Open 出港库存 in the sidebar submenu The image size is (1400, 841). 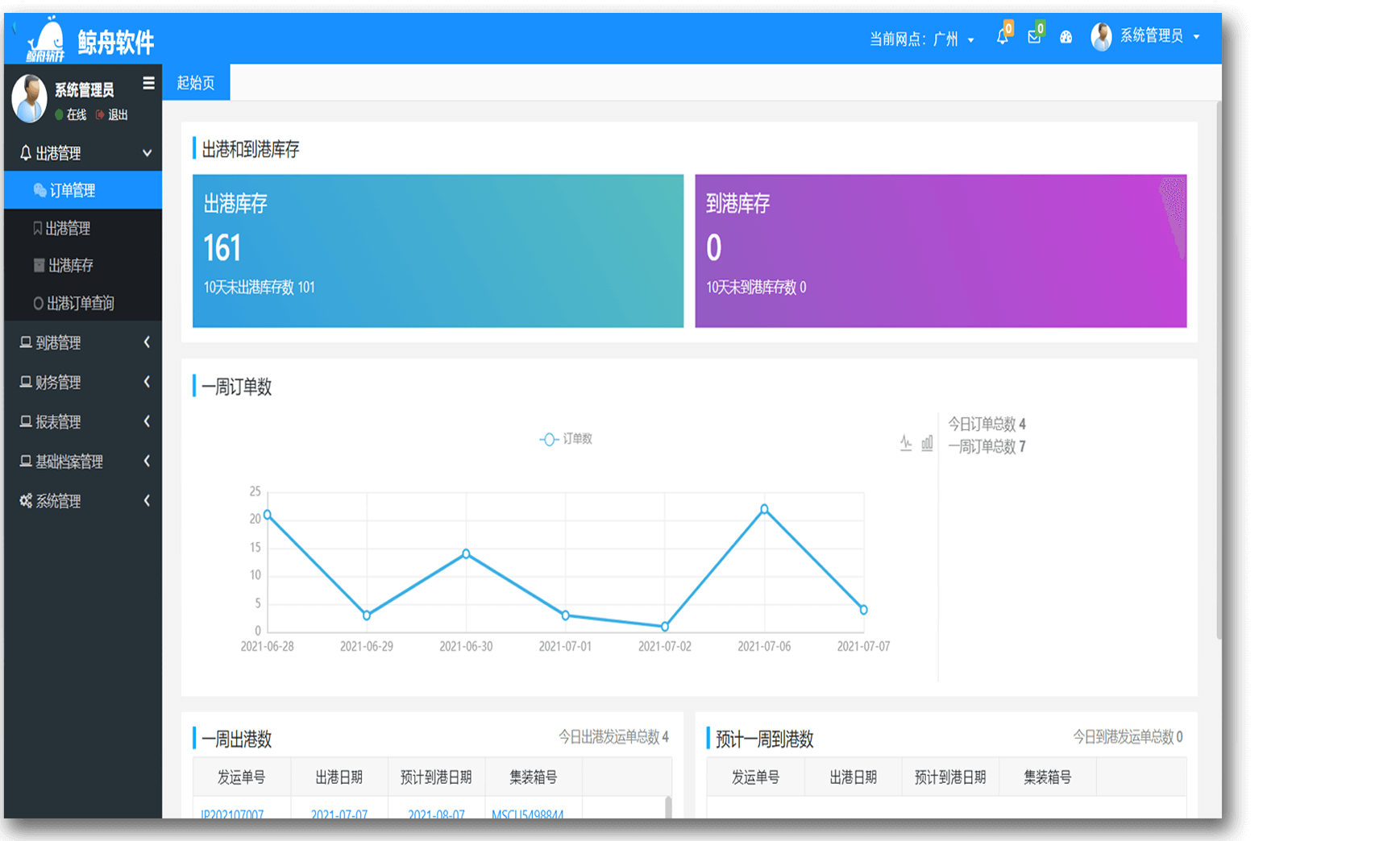tap(70, 265)
